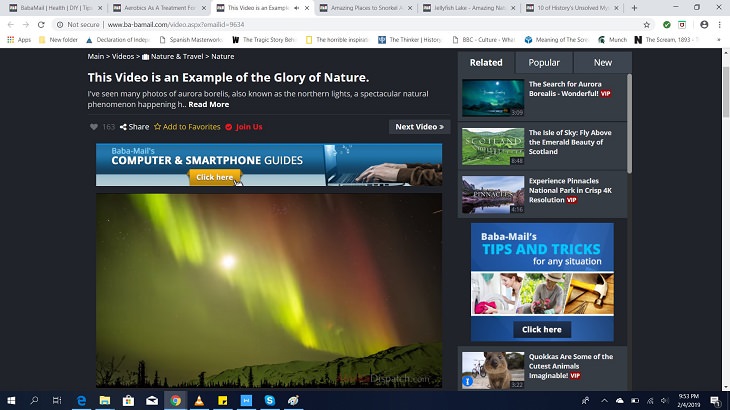The height and width of the screenshot is (410, 730).
Task: Open the Chrome profile avatar
Action: click(x=704, y=25)
